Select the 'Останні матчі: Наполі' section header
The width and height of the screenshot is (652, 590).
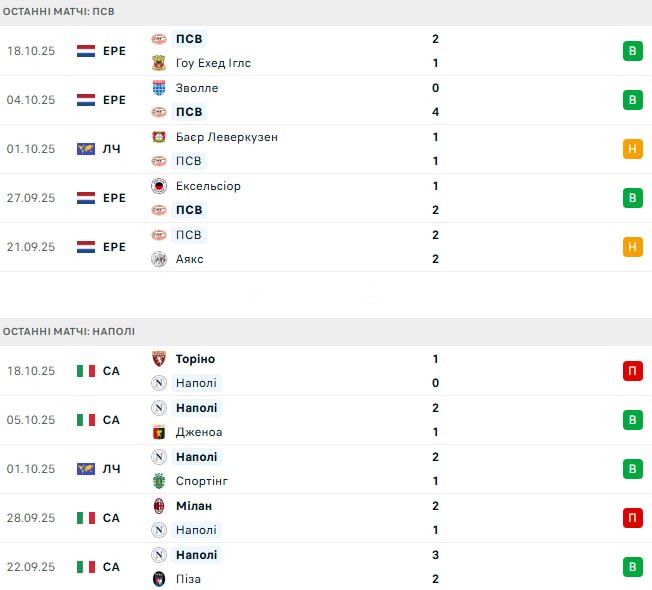[69, 331]
